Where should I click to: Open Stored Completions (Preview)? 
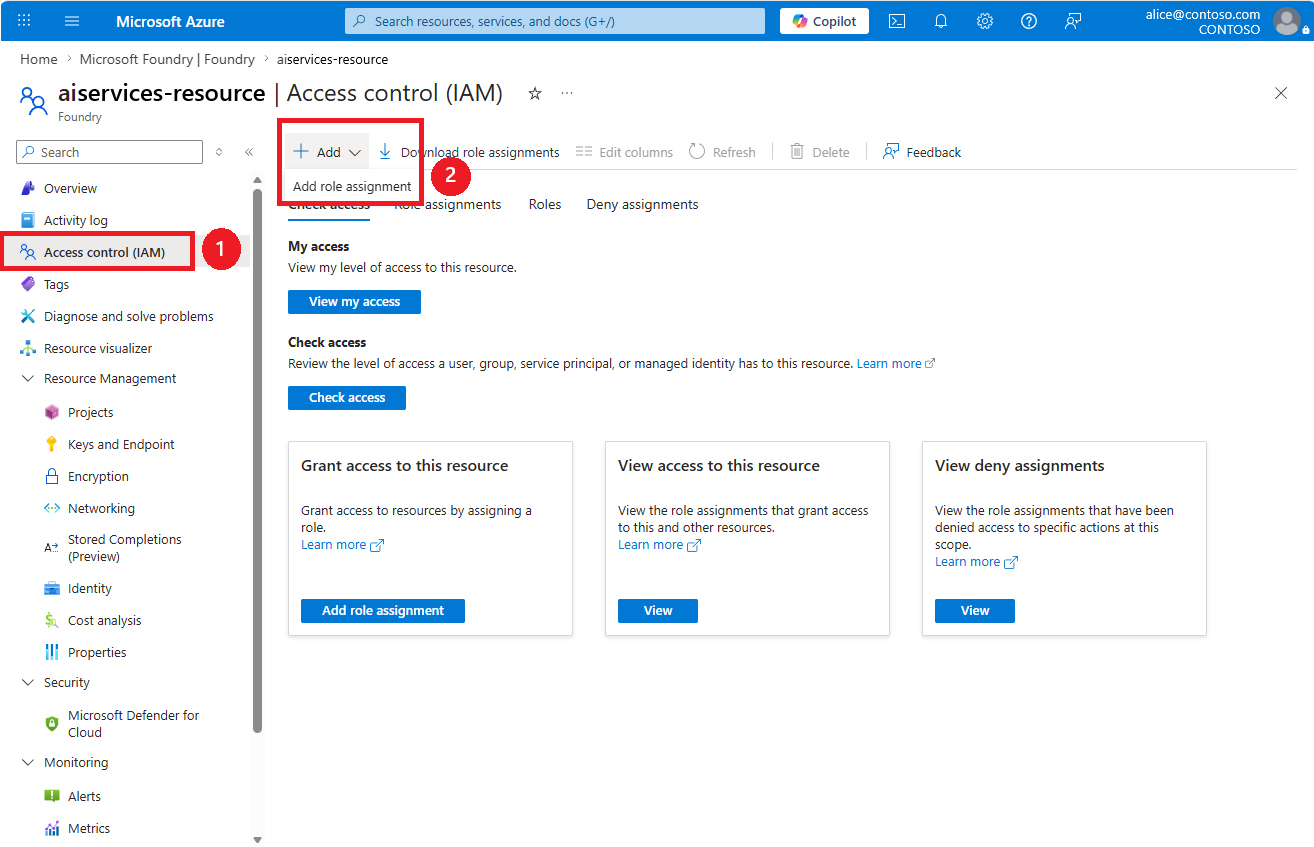125,548
